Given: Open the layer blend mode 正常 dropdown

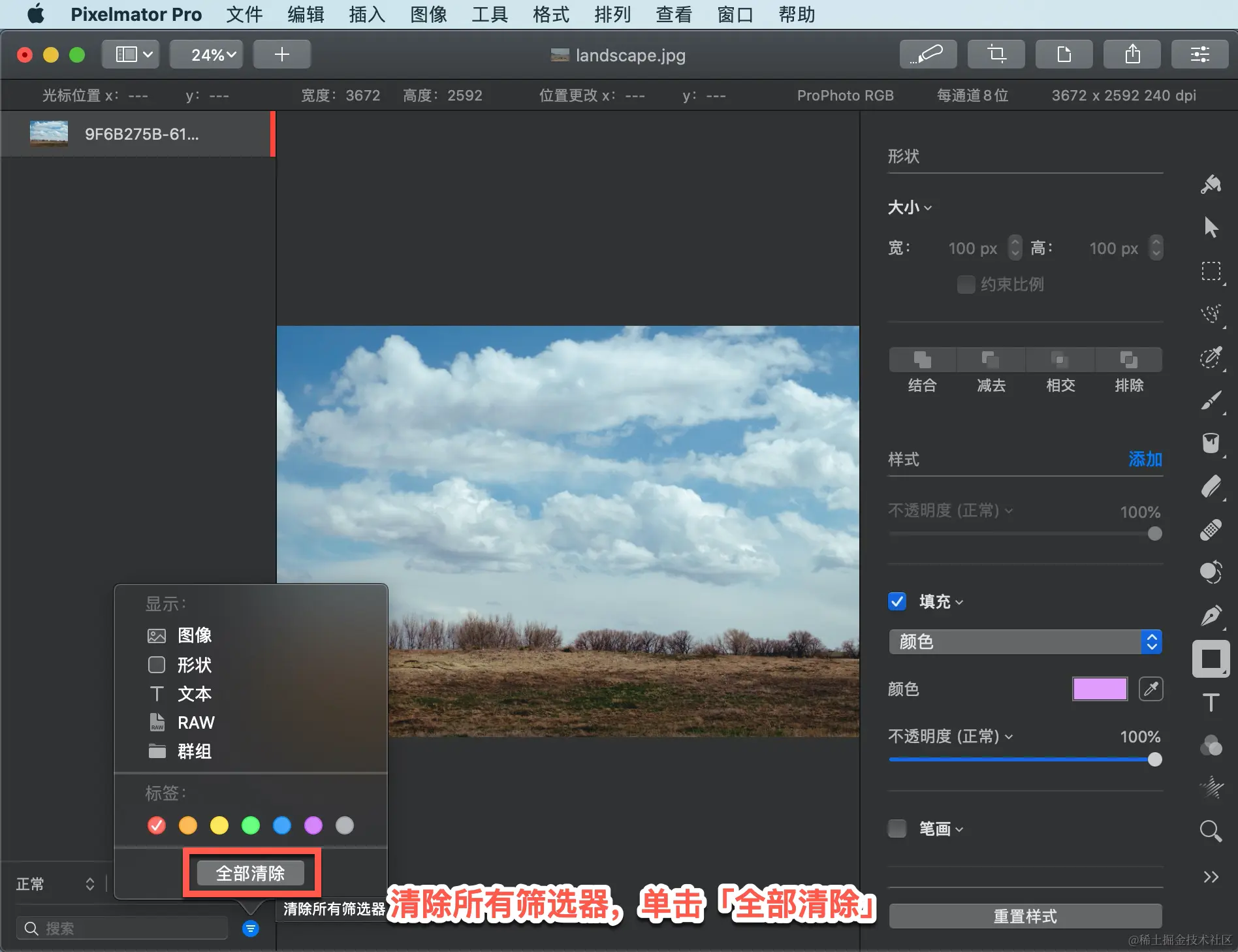Looking at the screenshot, I should (x=56, y=884).
